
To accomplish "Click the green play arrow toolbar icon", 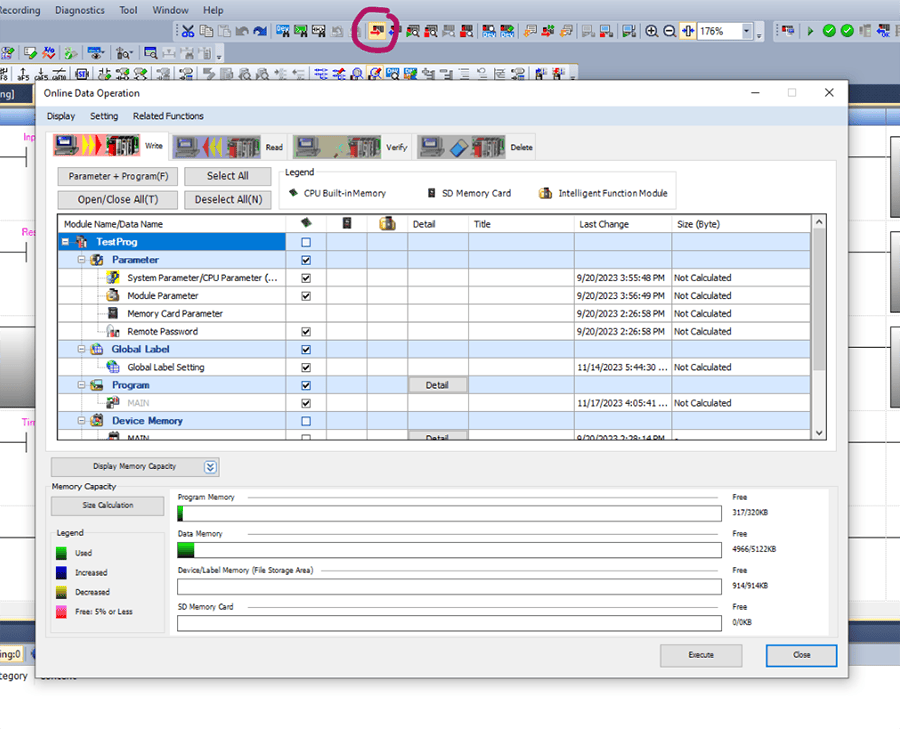I will pyautogui.click(x=810, y=31).
